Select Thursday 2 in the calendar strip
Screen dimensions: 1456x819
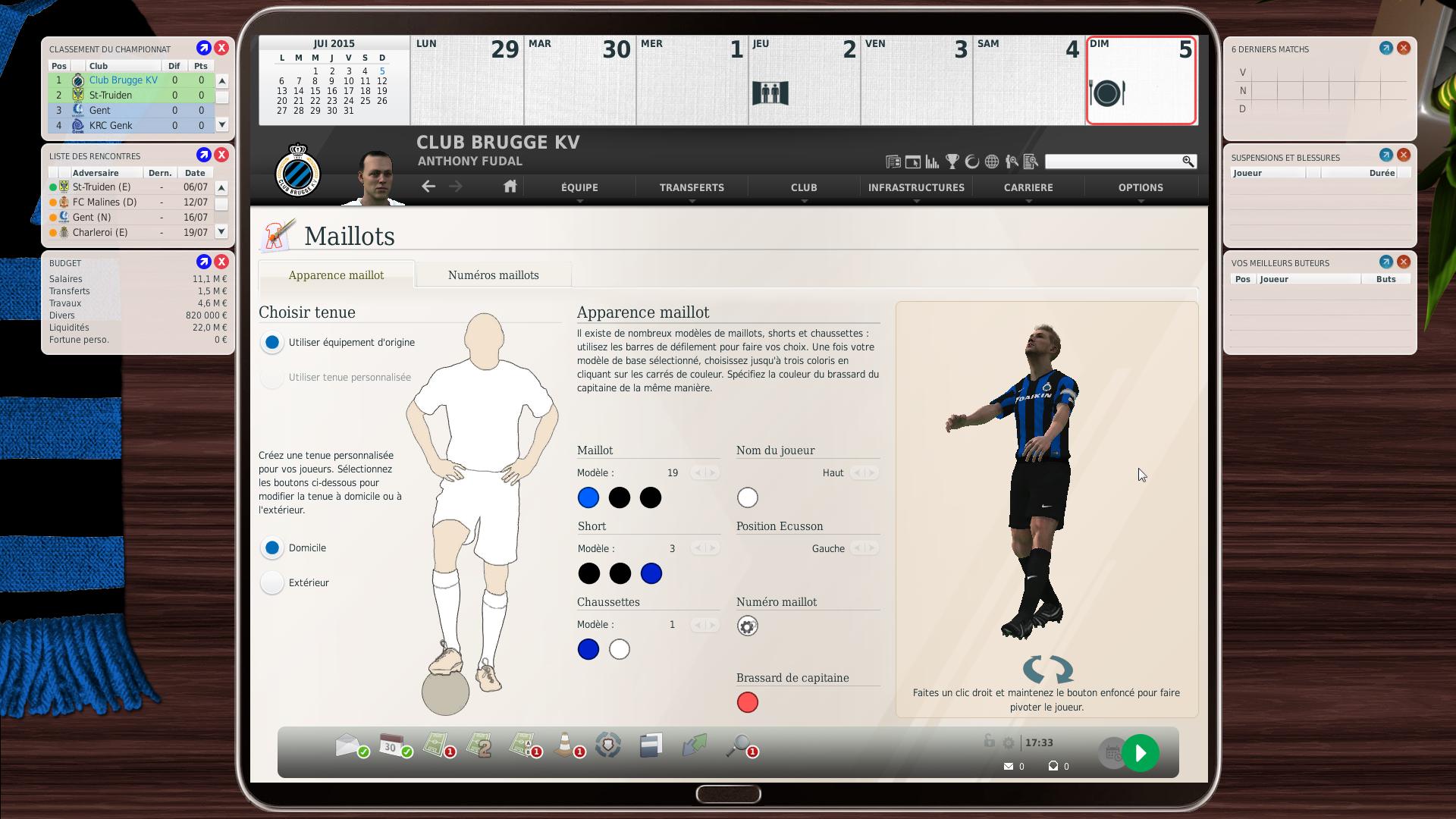pyautogui.click(x=805, y=80)
